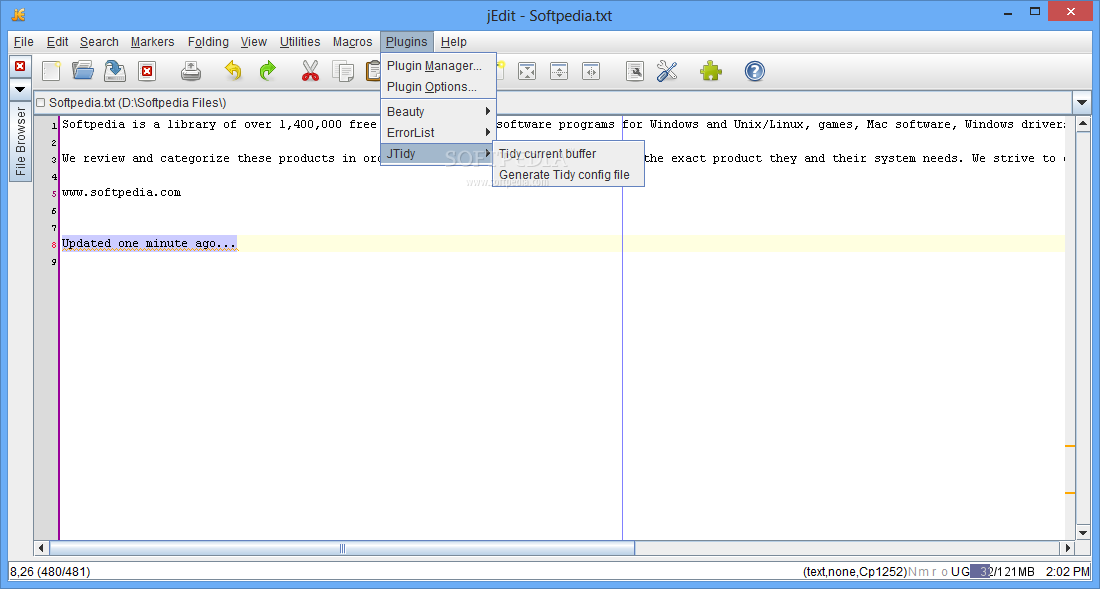Expand the Beauty plugin submenu
This screenshot has width=1100, height=589.
438,111
